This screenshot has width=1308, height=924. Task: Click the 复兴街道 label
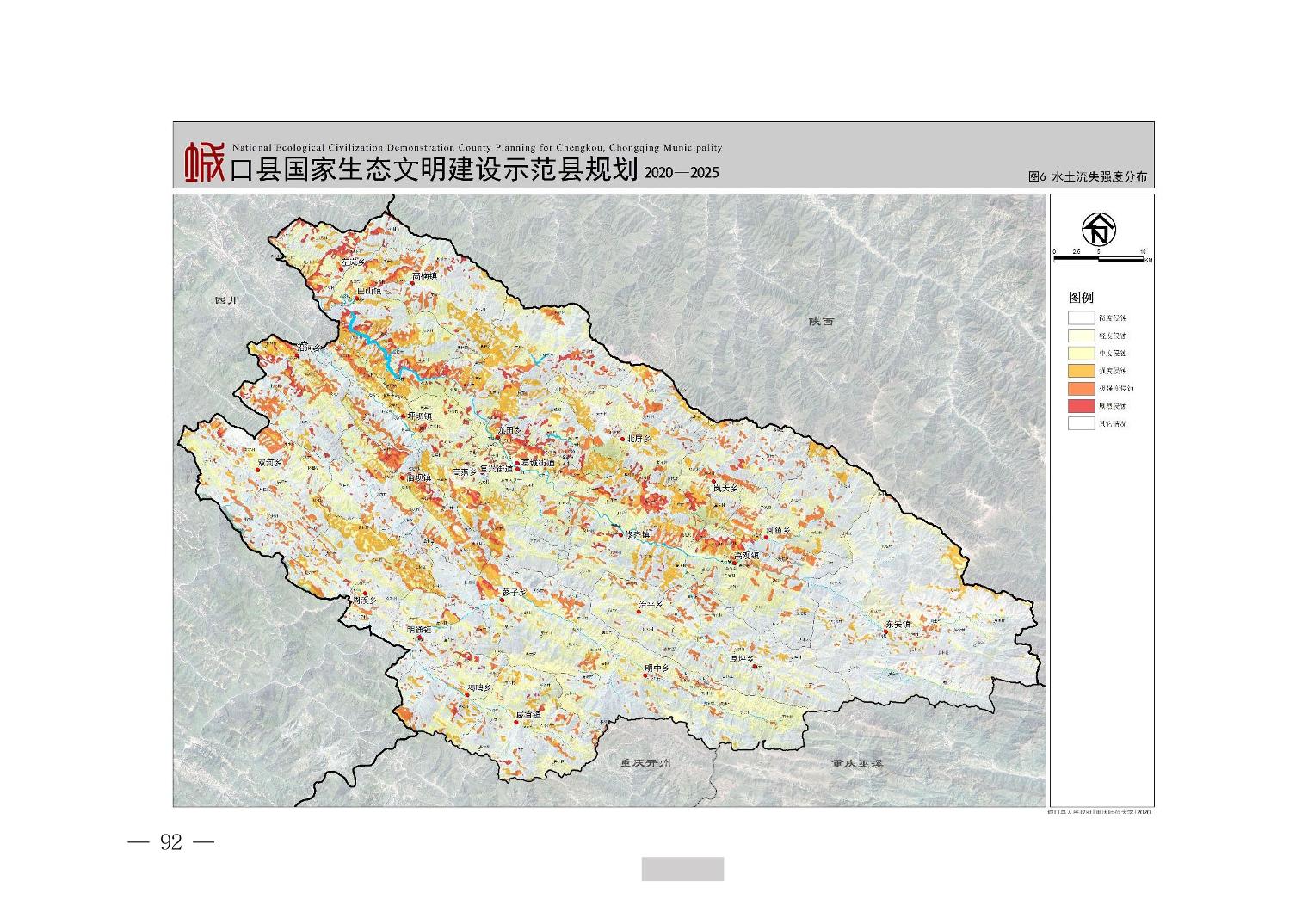[496, 470]
